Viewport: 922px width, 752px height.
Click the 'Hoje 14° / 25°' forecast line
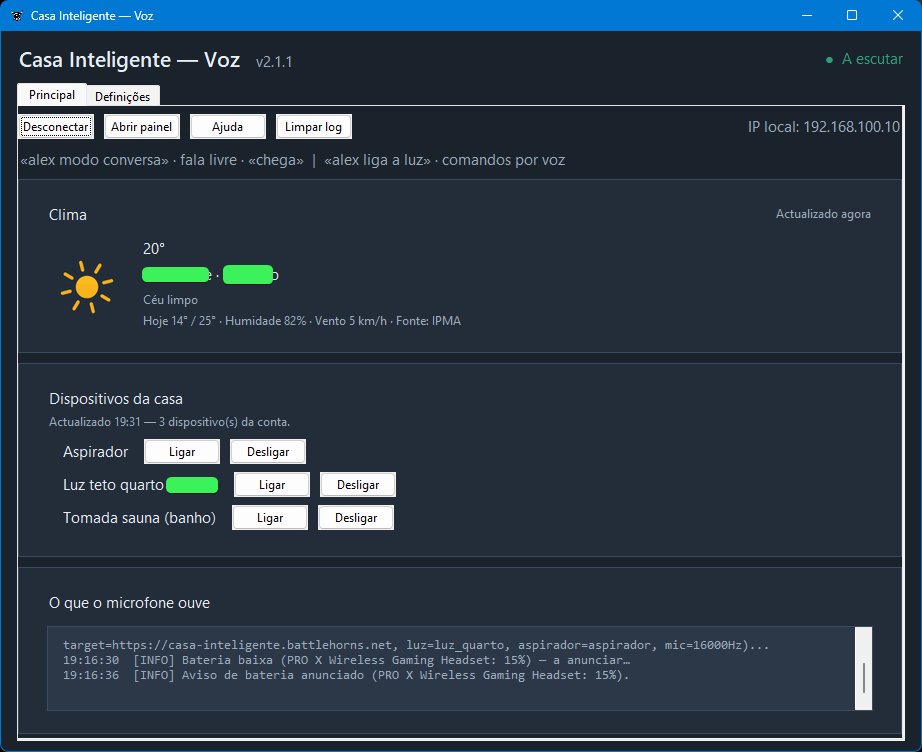(x=302, y=321)
